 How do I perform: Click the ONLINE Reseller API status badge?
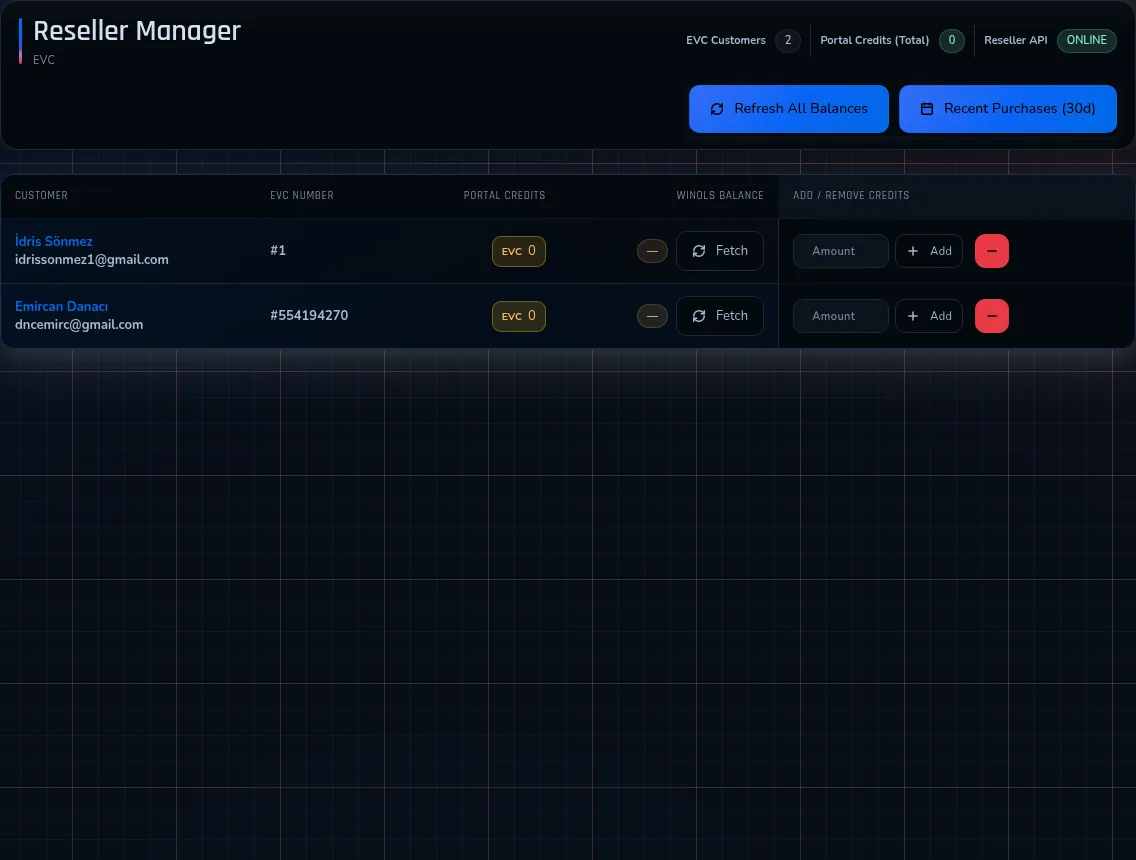[1087, 41]
